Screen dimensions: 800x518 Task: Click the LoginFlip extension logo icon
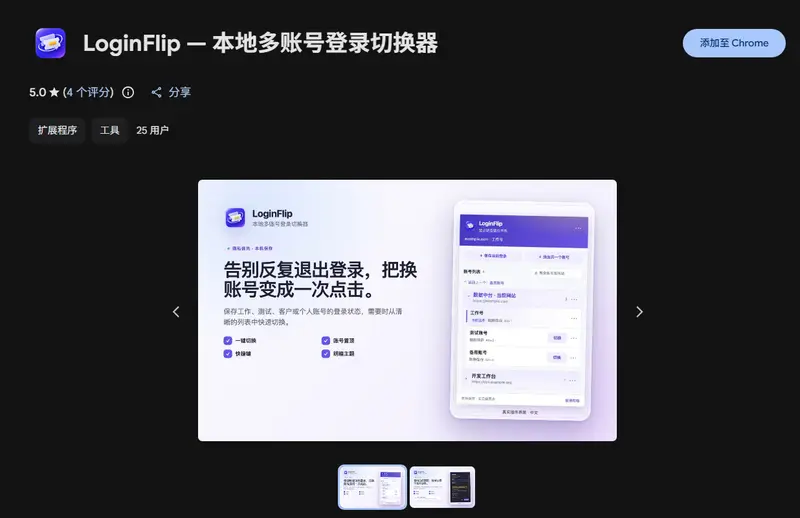(x=51, y=43)
